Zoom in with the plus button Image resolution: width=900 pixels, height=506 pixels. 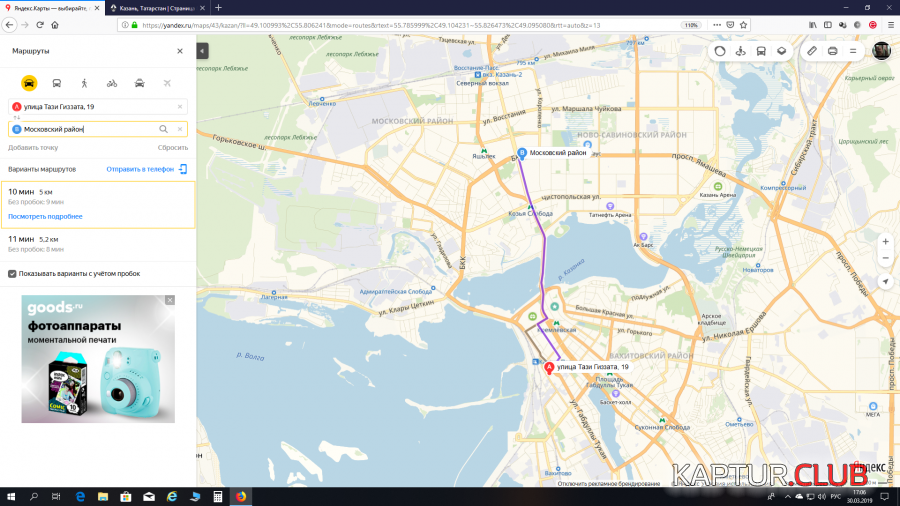[885, 242]
